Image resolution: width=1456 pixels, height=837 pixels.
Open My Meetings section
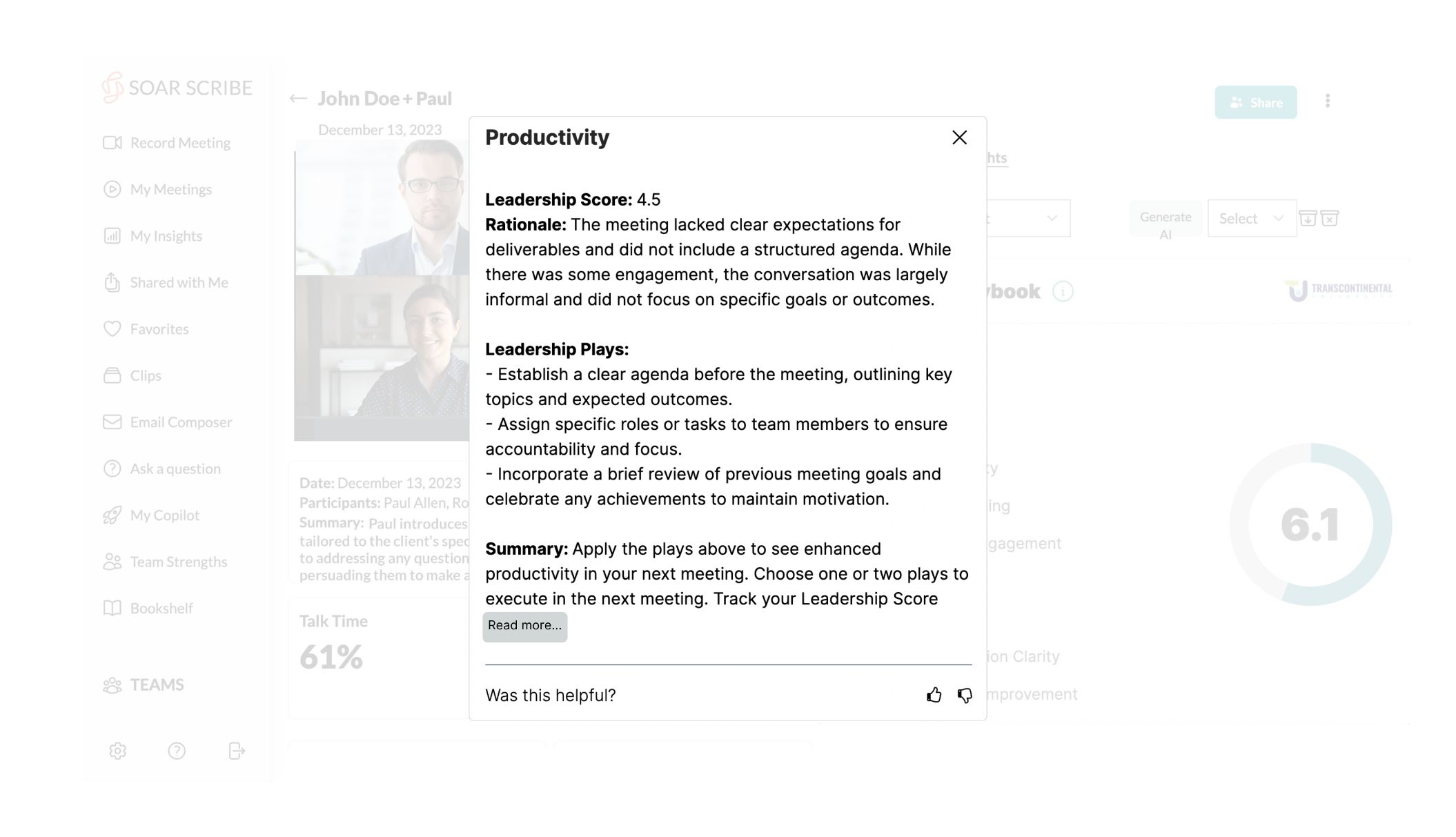tap(170, 189)
